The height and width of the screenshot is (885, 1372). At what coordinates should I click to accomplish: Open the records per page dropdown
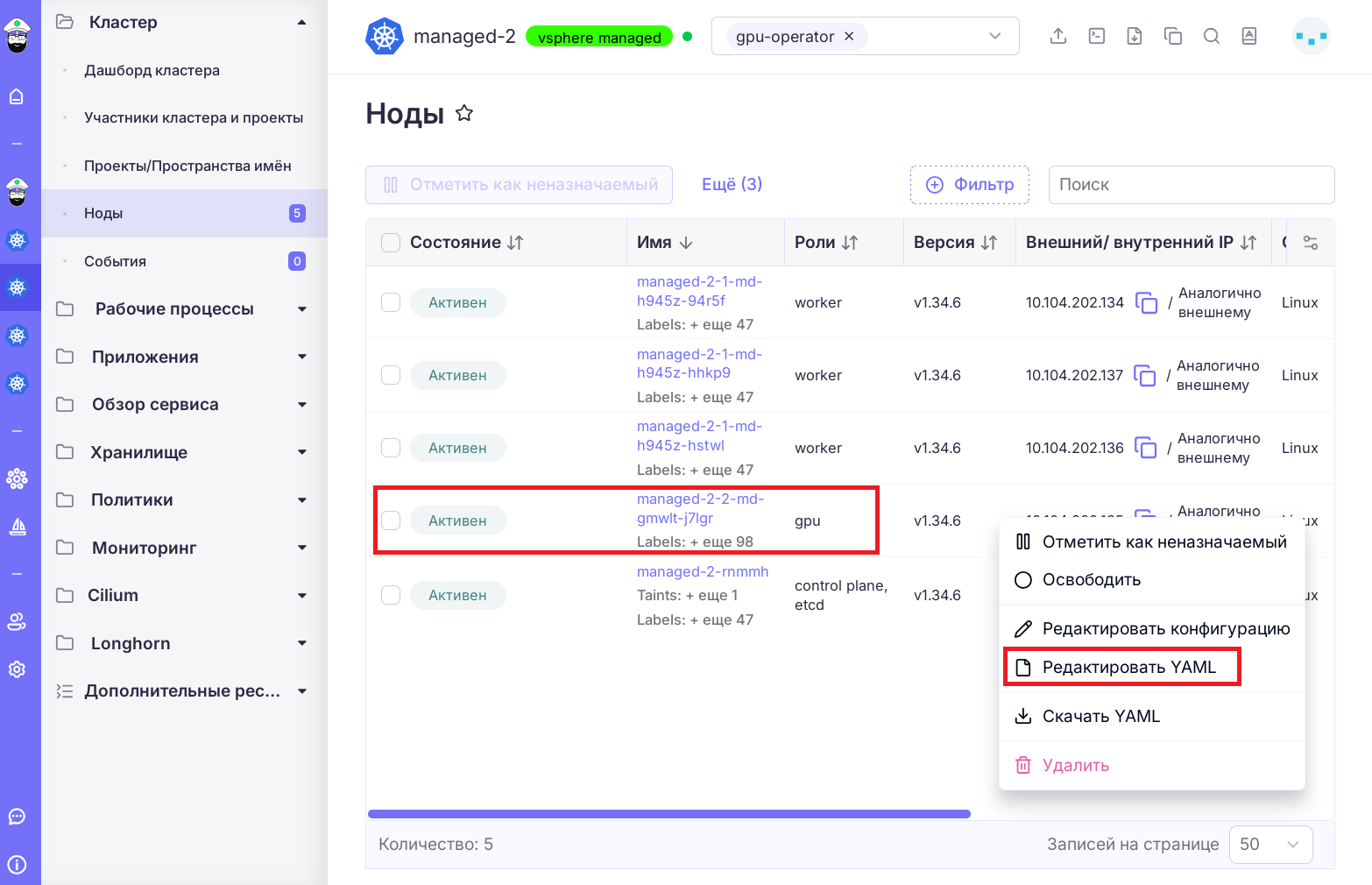tap(1270, 844)
